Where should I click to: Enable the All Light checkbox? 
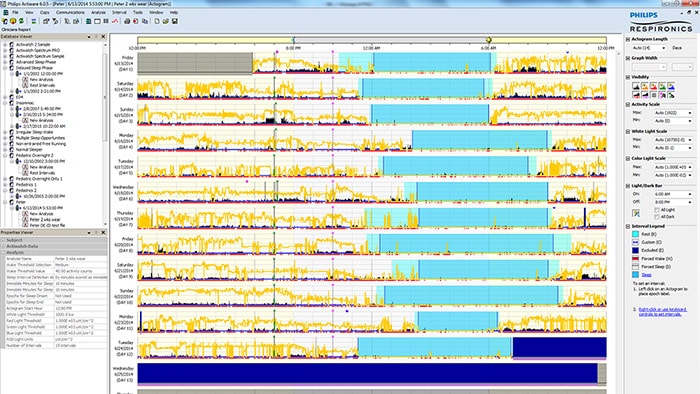click(656, 210)
